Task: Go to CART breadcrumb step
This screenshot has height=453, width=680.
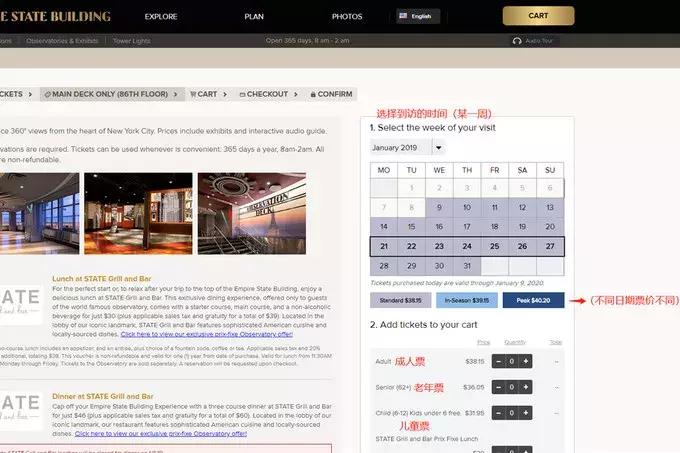Action: (x=208, y=94)
